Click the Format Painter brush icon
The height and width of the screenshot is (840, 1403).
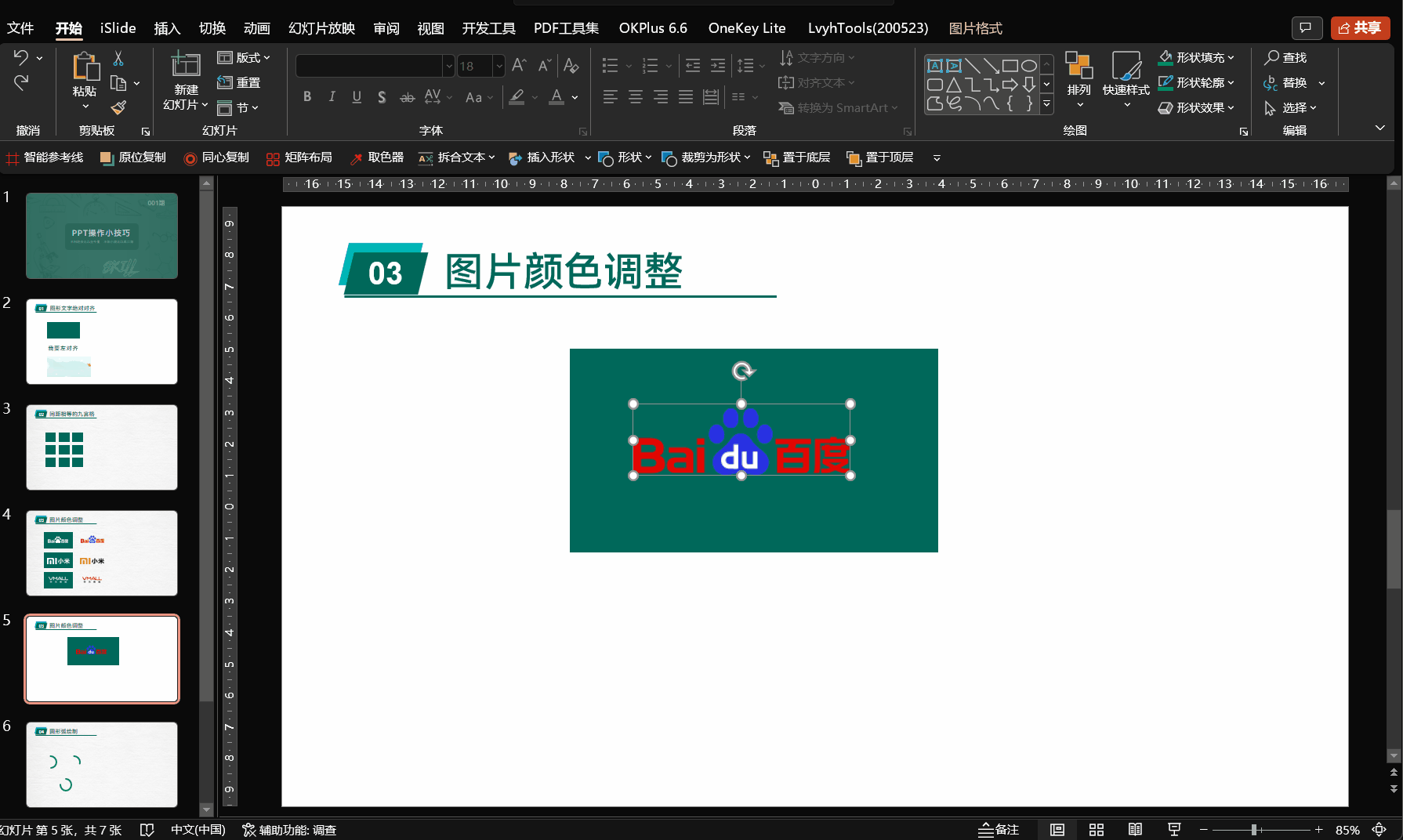pyautogui.click(x=118, y=107)
